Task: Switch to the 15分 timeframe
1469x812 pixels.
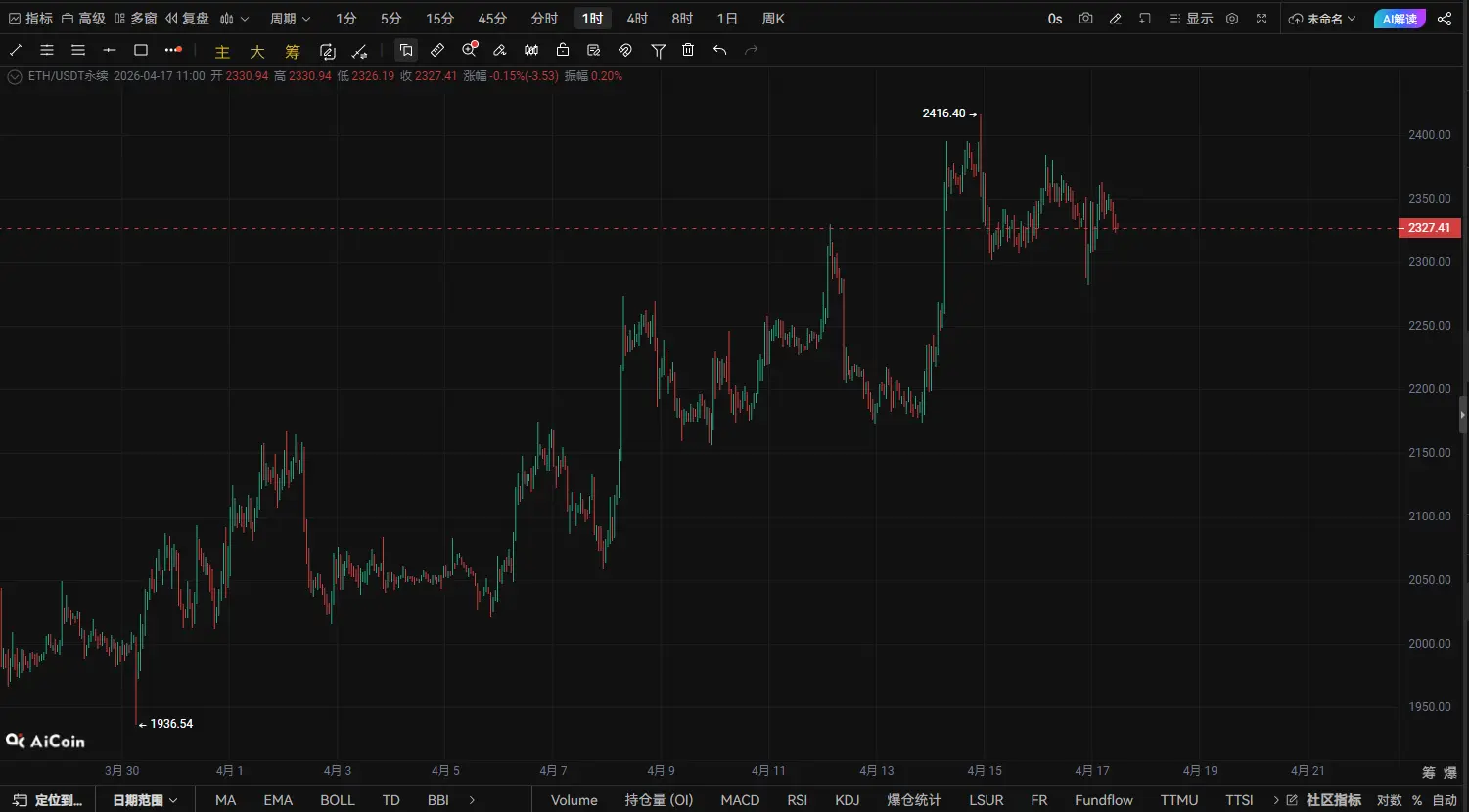Action: 440,19
